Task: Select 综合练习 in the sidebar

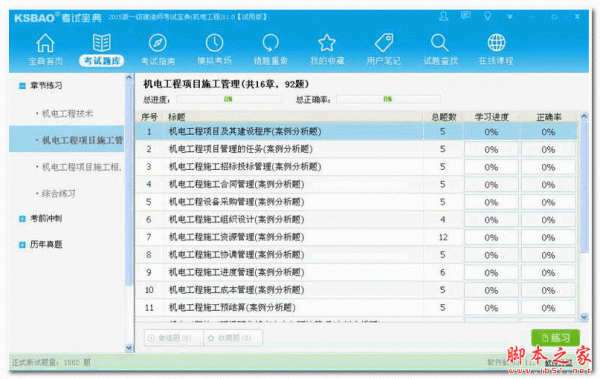Action: point(59,193)
